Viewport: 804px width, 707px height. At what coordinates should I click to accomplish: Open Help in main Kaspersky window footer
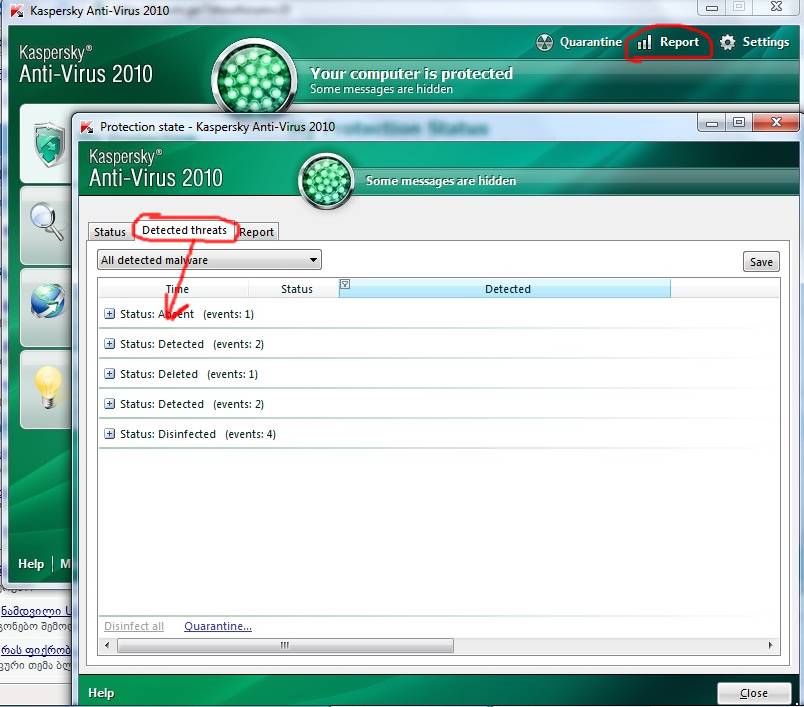(31, 563)
